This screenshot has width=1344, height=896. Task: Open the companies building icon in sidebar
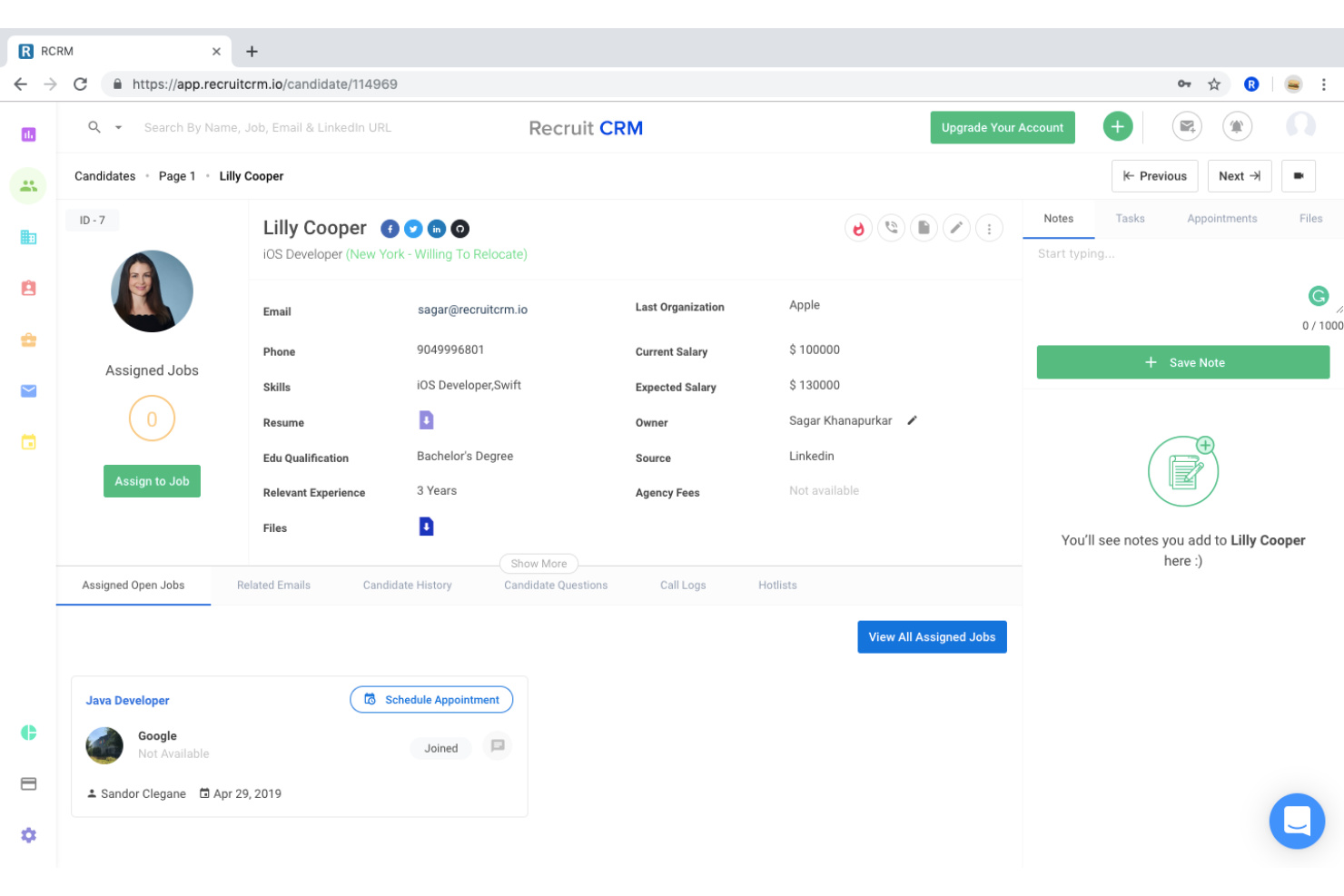(28, 237)
